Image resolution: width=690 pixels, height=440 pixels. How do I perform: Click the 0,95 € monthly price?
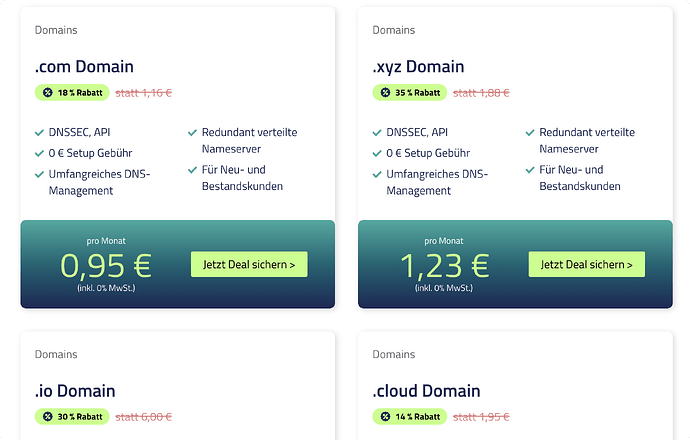coord(106,265)
